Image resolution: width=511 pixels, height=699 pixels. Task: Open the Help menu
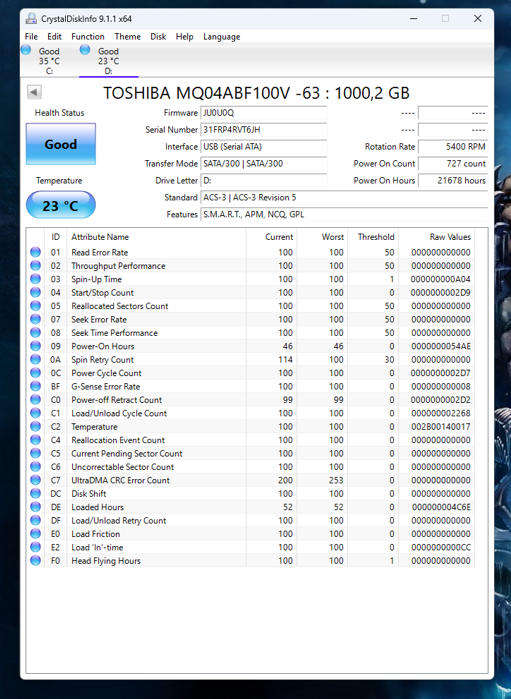[x=185, y=37]
